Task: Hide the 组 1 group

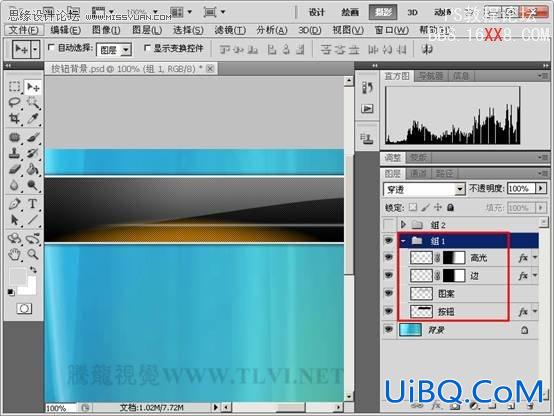Action: (389, 241)
